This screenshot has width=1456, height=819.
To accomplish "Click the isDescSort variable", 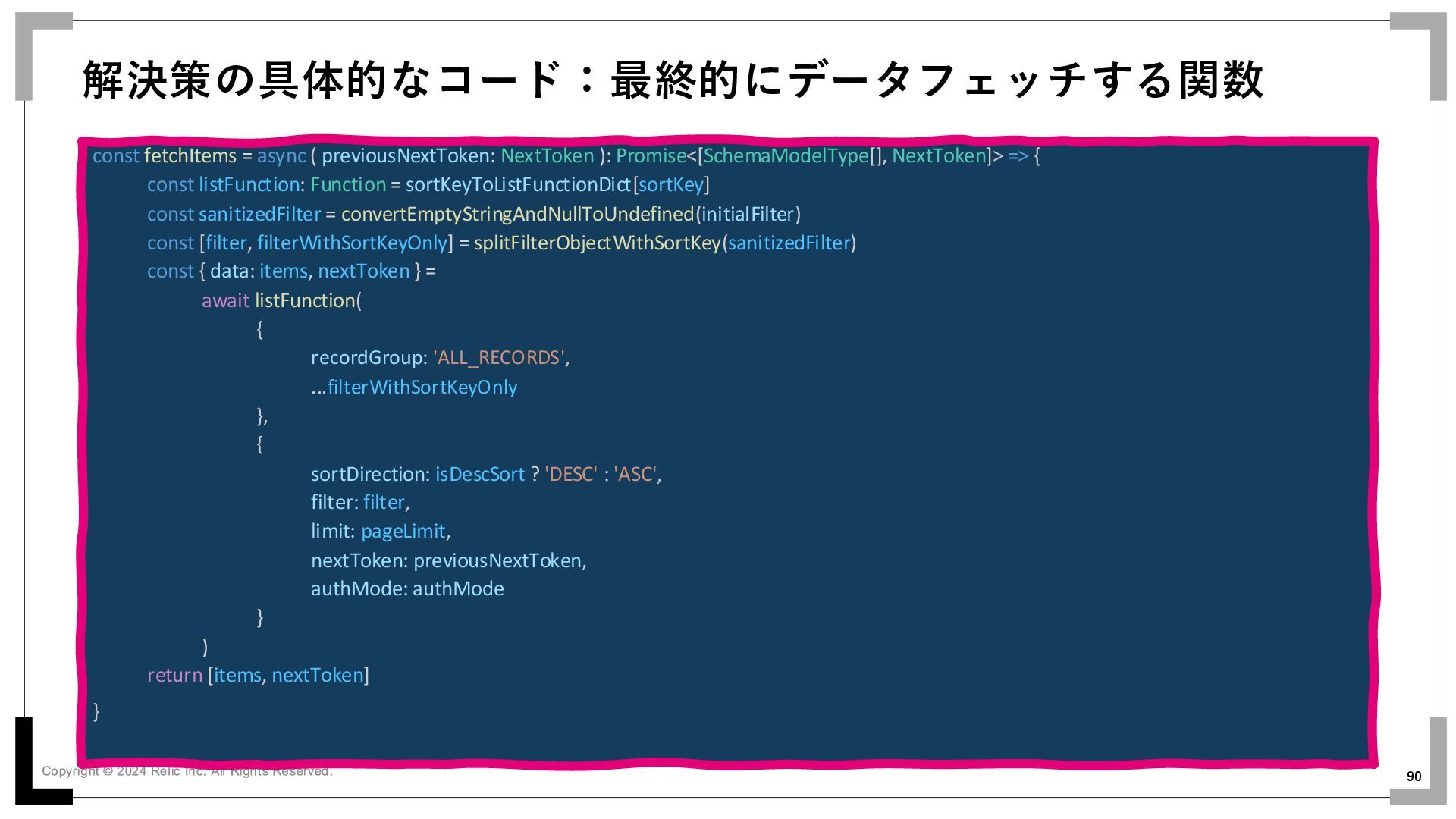I will pos(479,475).
